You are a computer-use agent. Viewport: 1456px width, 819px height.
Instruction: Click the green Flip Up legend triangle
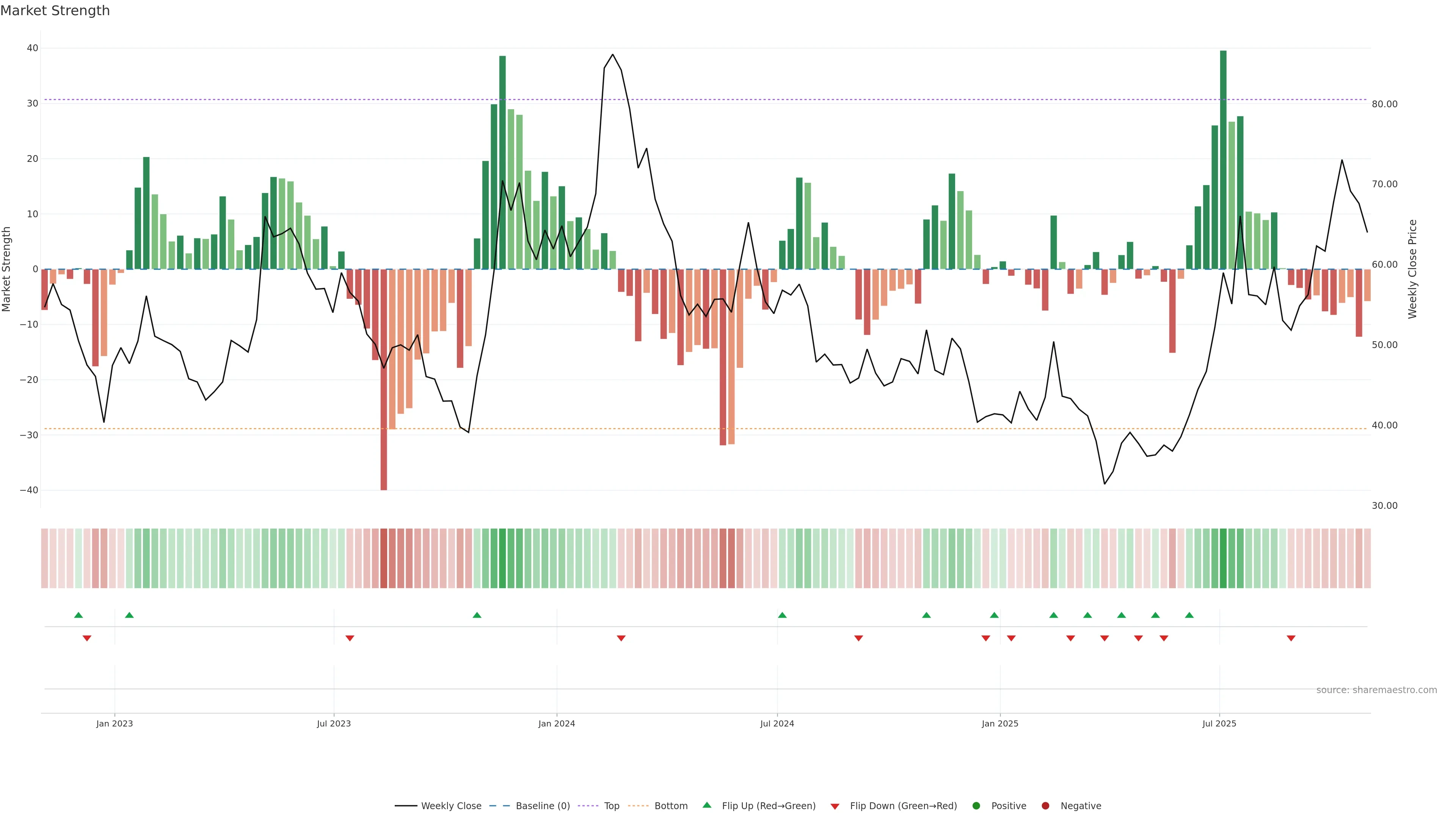(x=706, y=805)
